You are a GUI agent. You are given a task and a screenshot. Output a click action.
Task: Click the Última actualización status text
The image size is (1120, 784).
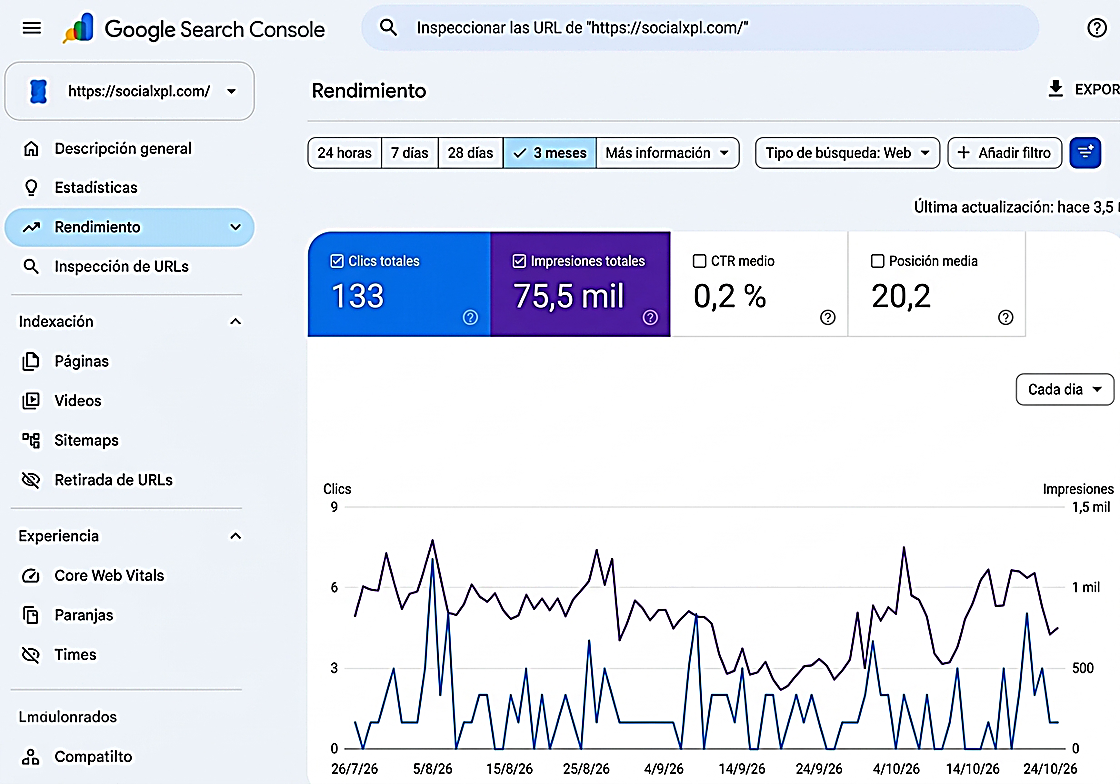tap(1016, 207)
